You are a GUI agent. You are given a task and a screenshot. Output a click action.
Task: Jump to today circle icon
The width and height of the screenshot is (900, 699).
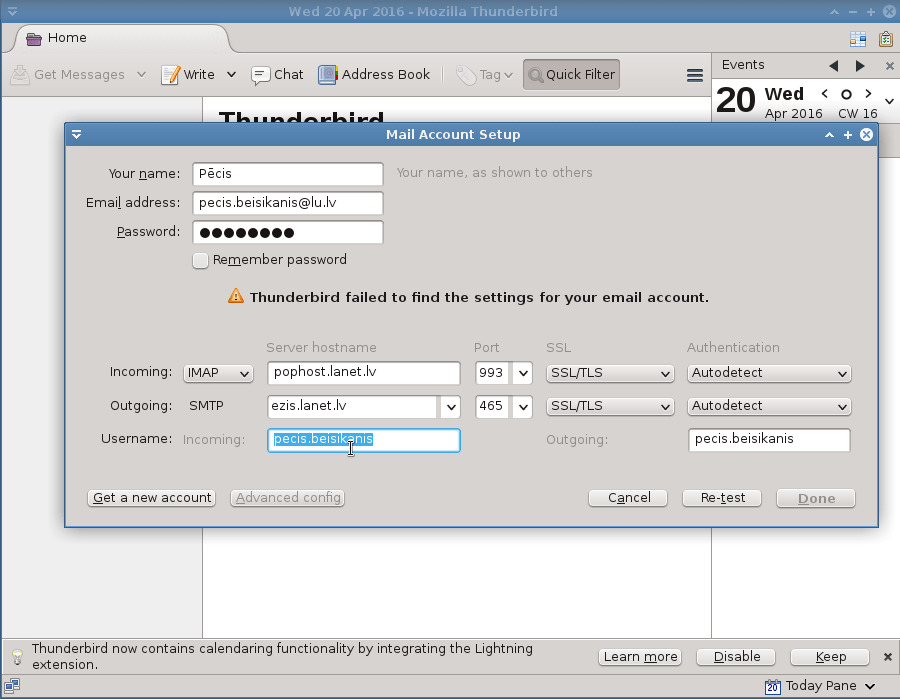pos(846,94)
